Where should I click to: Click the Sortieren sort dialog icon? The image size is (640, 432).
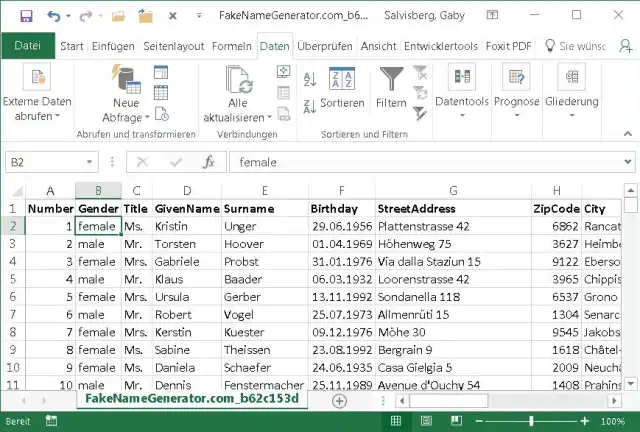pos(342,80)
